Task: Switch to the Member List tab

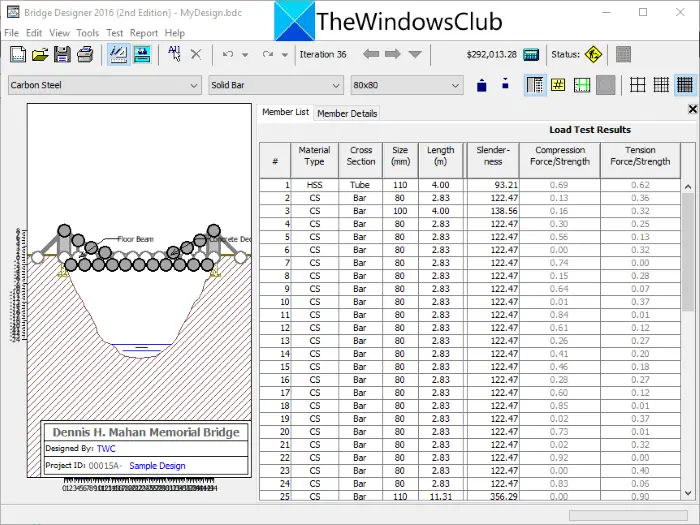Action: pos(285,112)
